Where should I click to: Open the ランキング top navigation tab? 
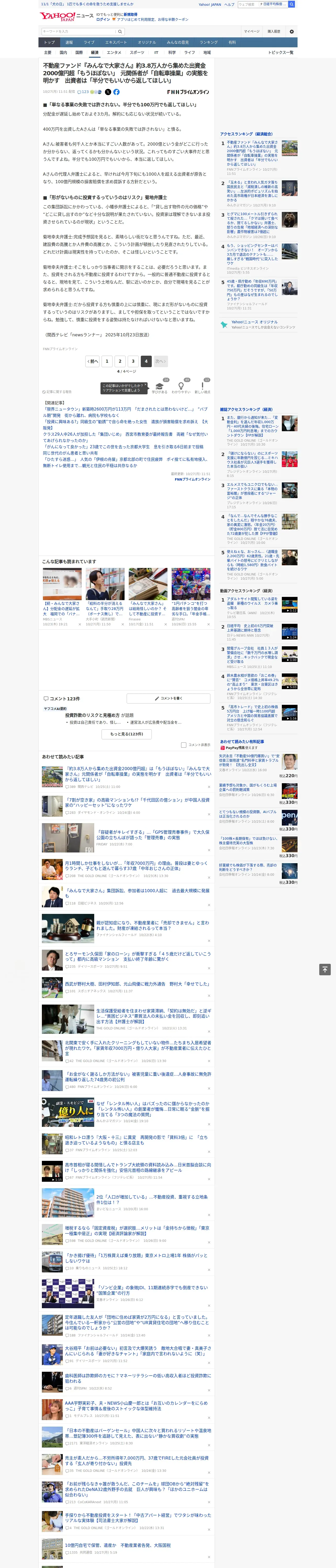[x=209, y=43]
